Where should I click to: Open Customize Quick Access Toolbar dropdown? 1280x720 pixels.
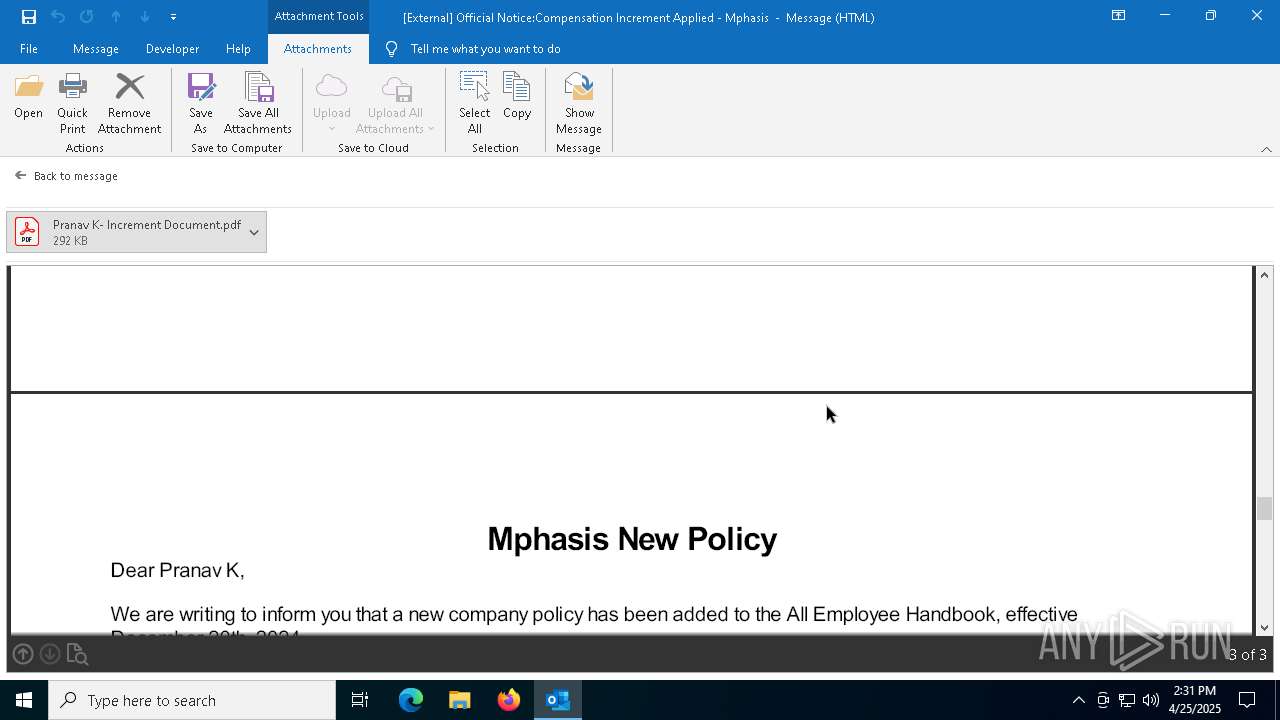click(x=173, y=17)
